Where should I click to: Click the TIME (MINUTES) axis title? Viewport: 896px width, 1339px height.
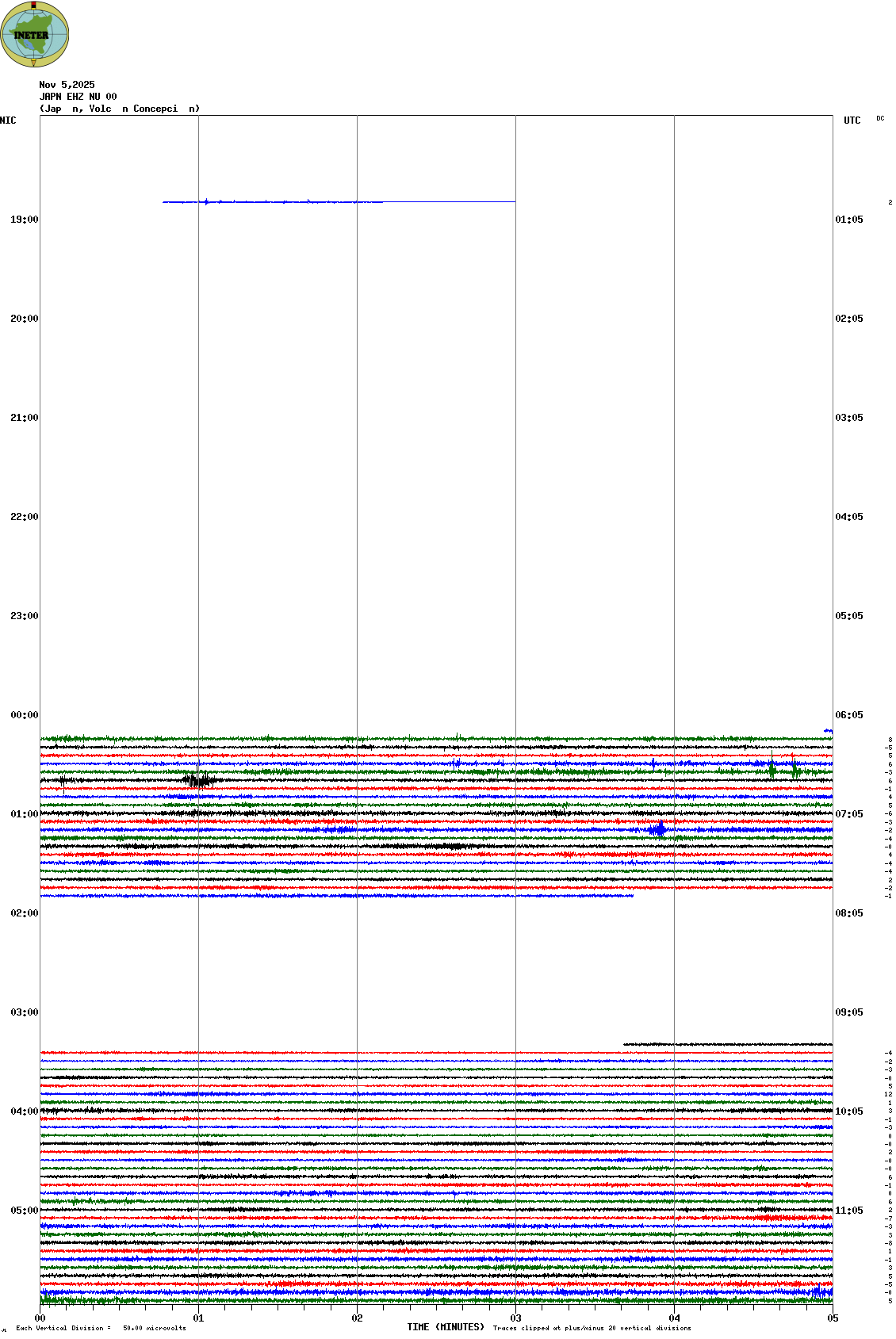click(446, 1327)
